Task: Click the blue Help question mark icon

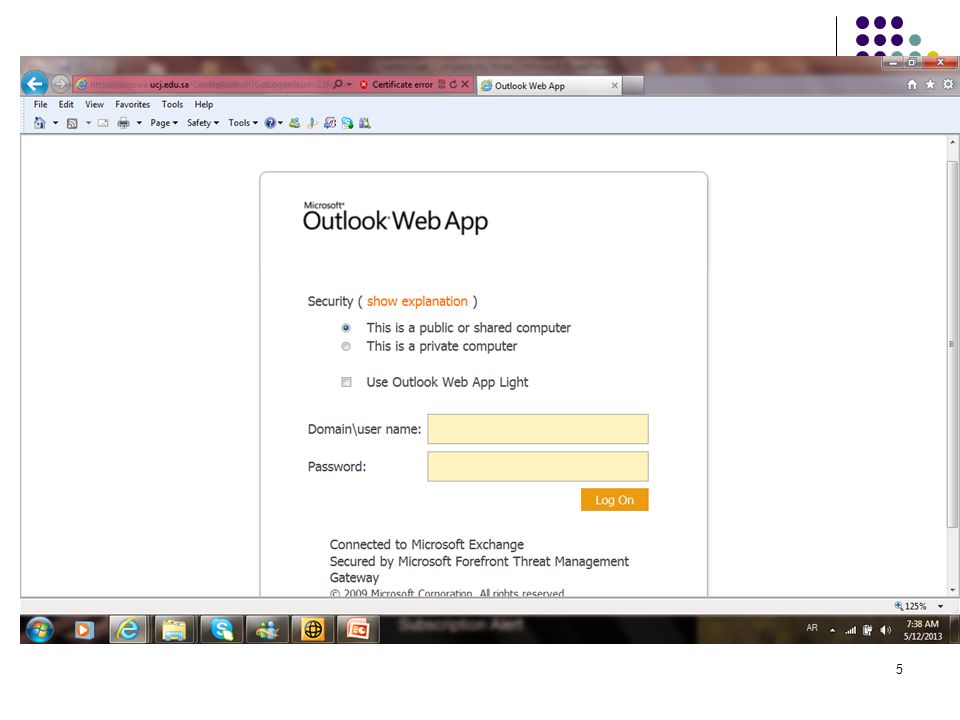Action: tap(270, 123)
